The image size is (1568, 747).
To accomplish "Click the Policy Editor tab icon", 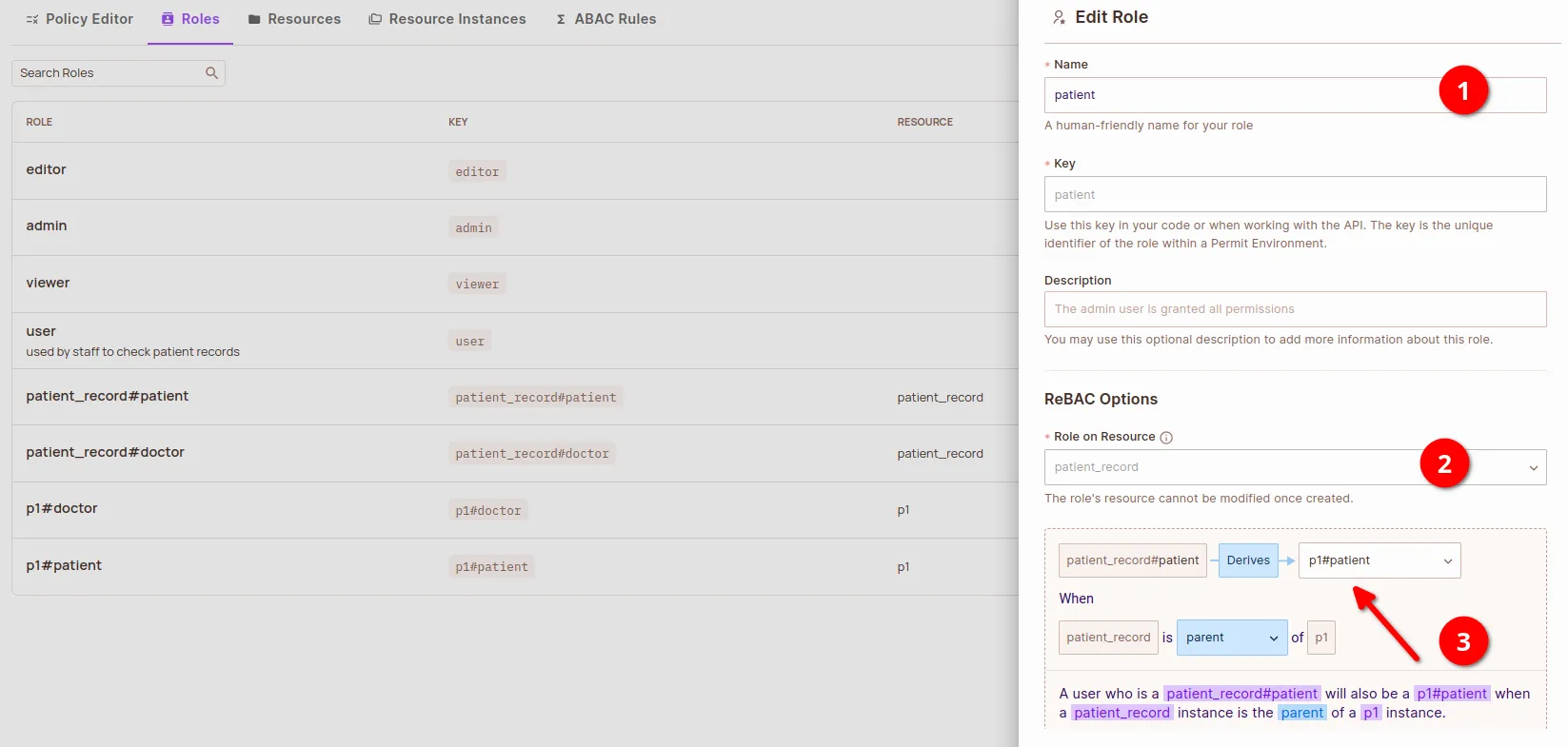I will 32,19.
